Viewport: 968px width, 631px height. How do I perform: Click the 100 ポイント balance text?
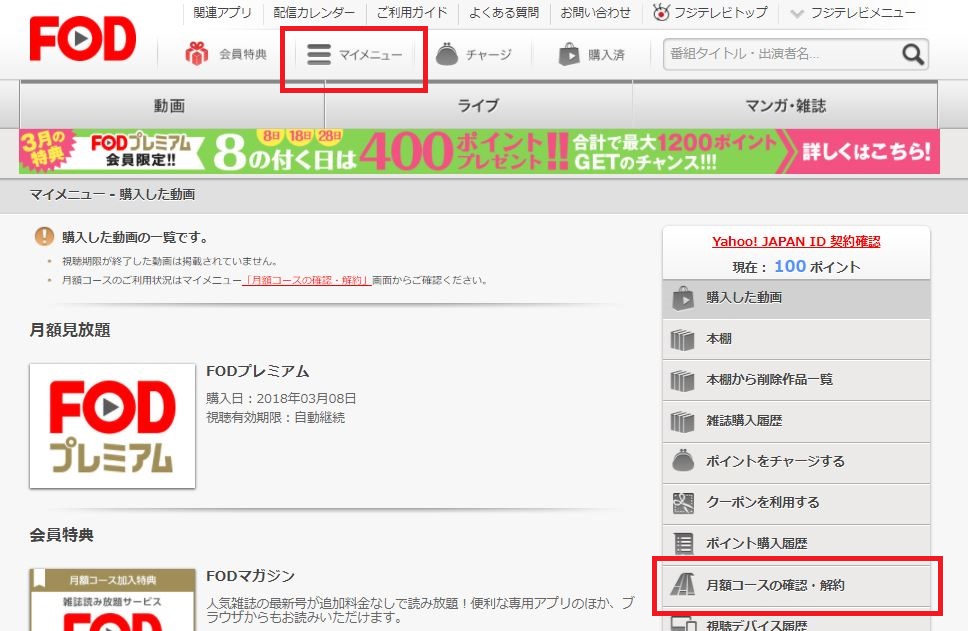pyautogui.click(x=817, y=267)
